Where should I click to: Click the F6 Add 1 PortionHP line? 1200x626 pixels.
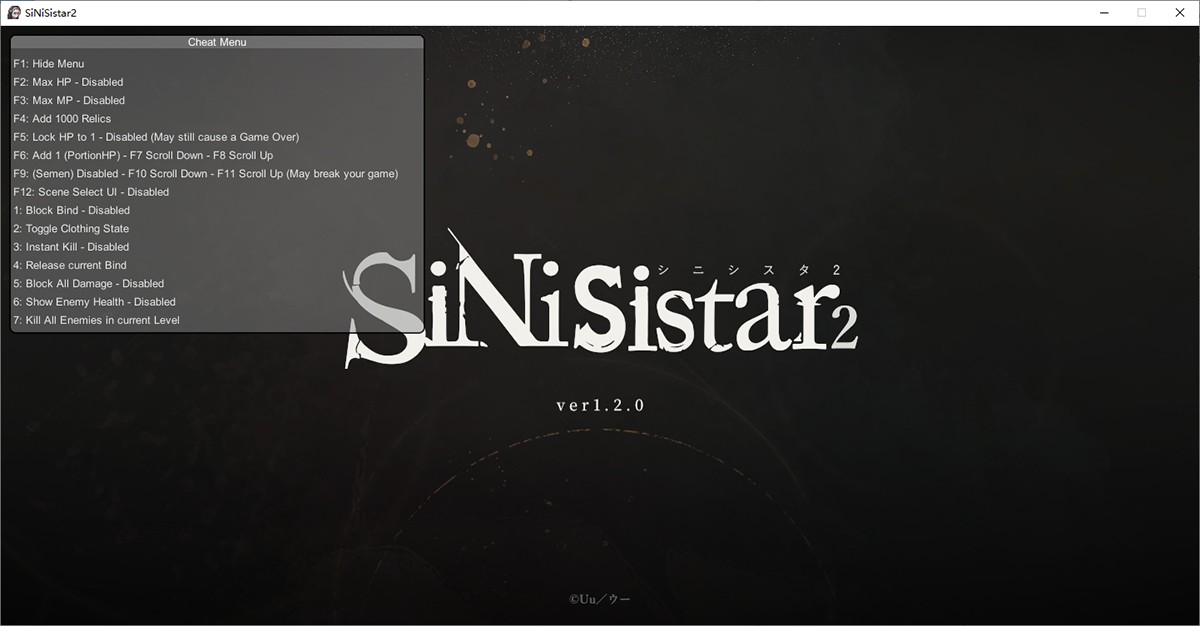coord(143,155)
